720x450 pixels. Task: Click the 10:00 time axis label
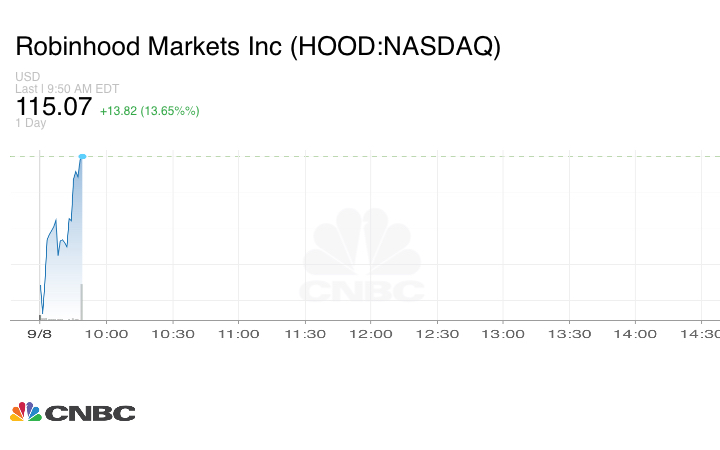(107, 334)
